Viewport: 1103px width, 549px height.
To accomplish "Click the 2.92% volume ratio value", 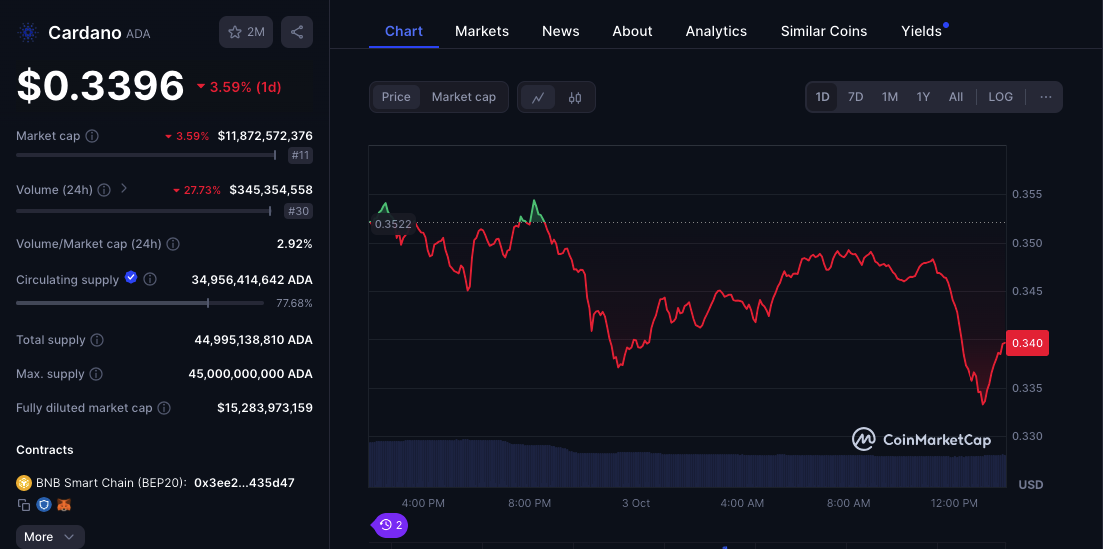I will (295, 244).
